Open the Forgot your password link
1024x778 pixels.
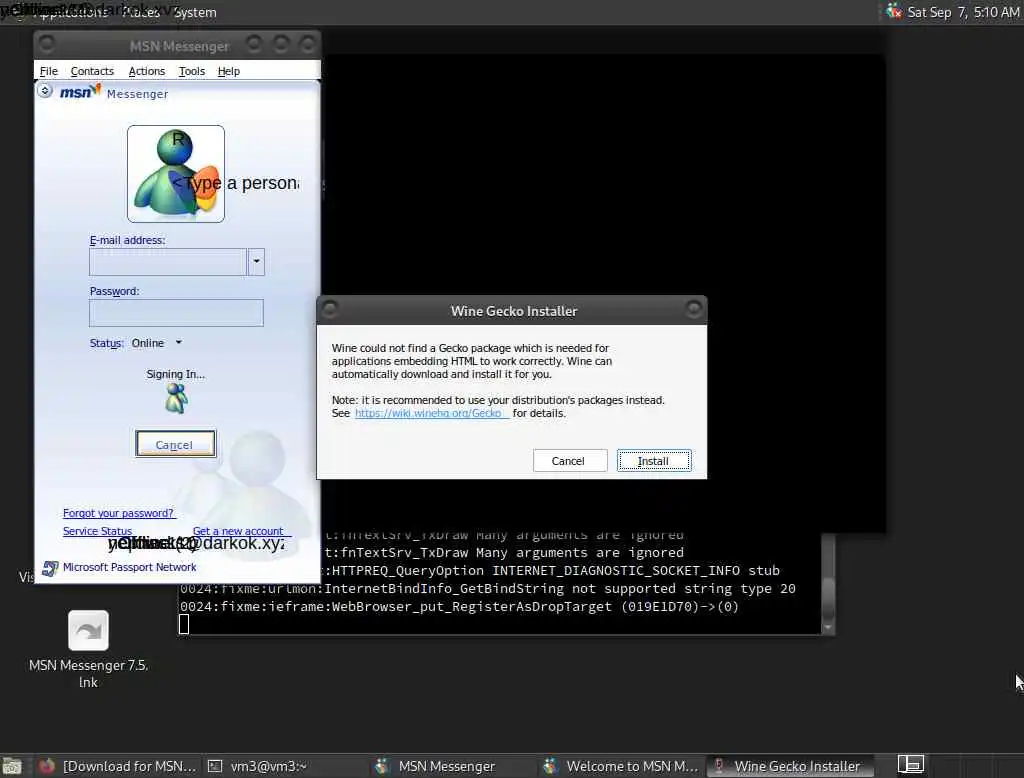(x=118, y=513)
